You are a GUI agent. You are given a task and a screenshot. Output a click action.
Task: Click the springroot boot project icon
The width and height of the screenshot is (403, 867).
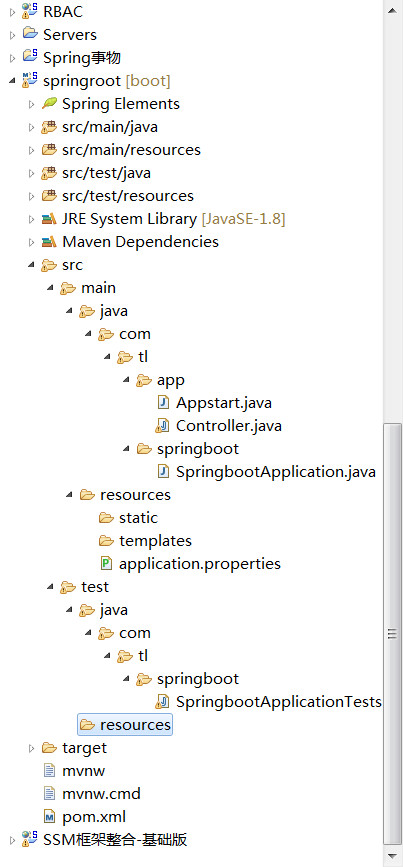coord(30,81)
